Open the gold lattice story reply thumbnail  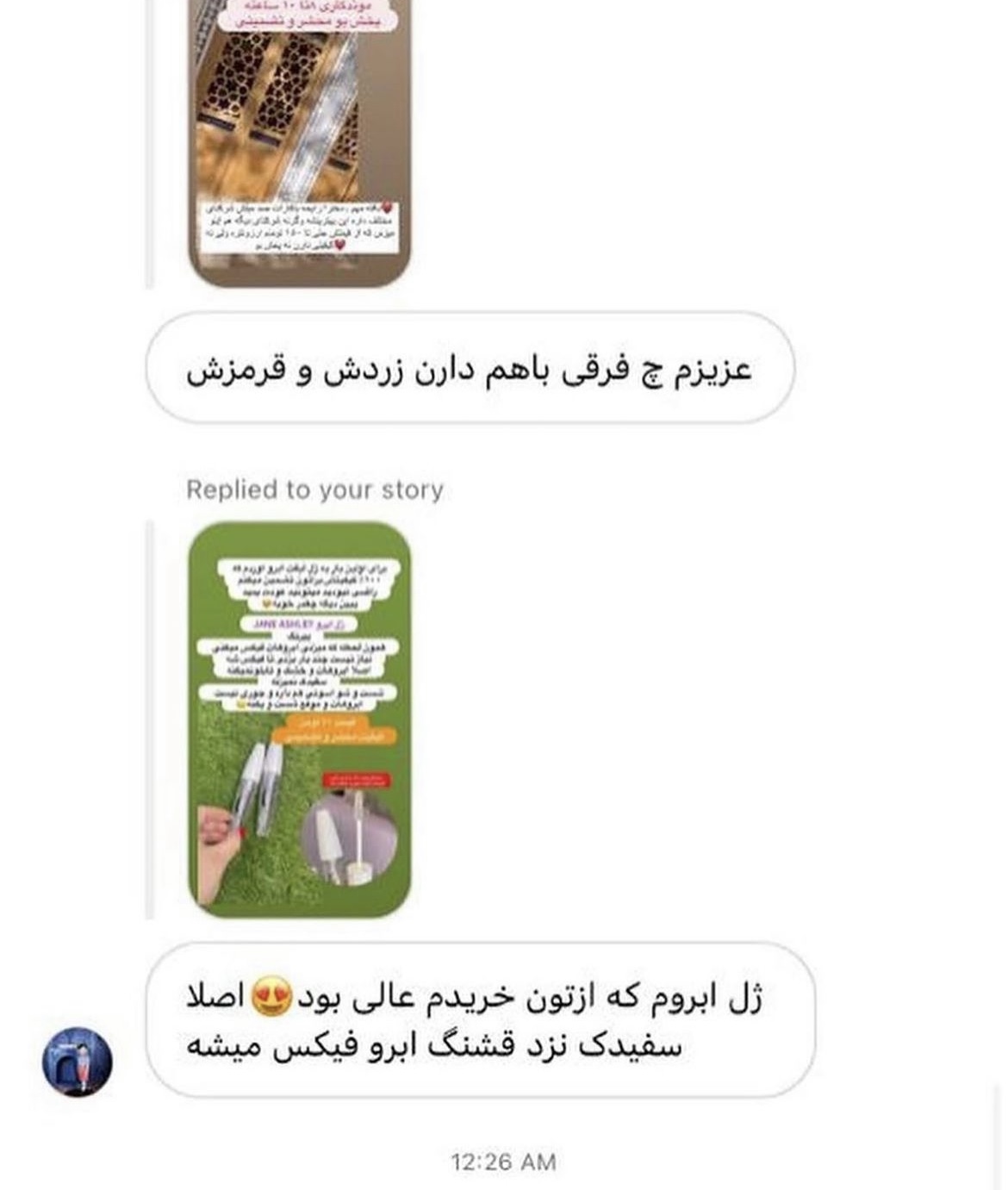(x=299, y=142)
